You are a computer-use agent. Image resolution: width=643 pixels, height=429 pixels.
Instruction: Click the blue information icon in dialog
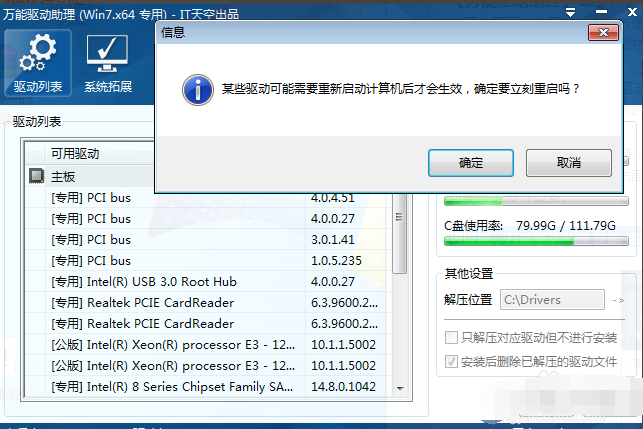click(197, 89)
